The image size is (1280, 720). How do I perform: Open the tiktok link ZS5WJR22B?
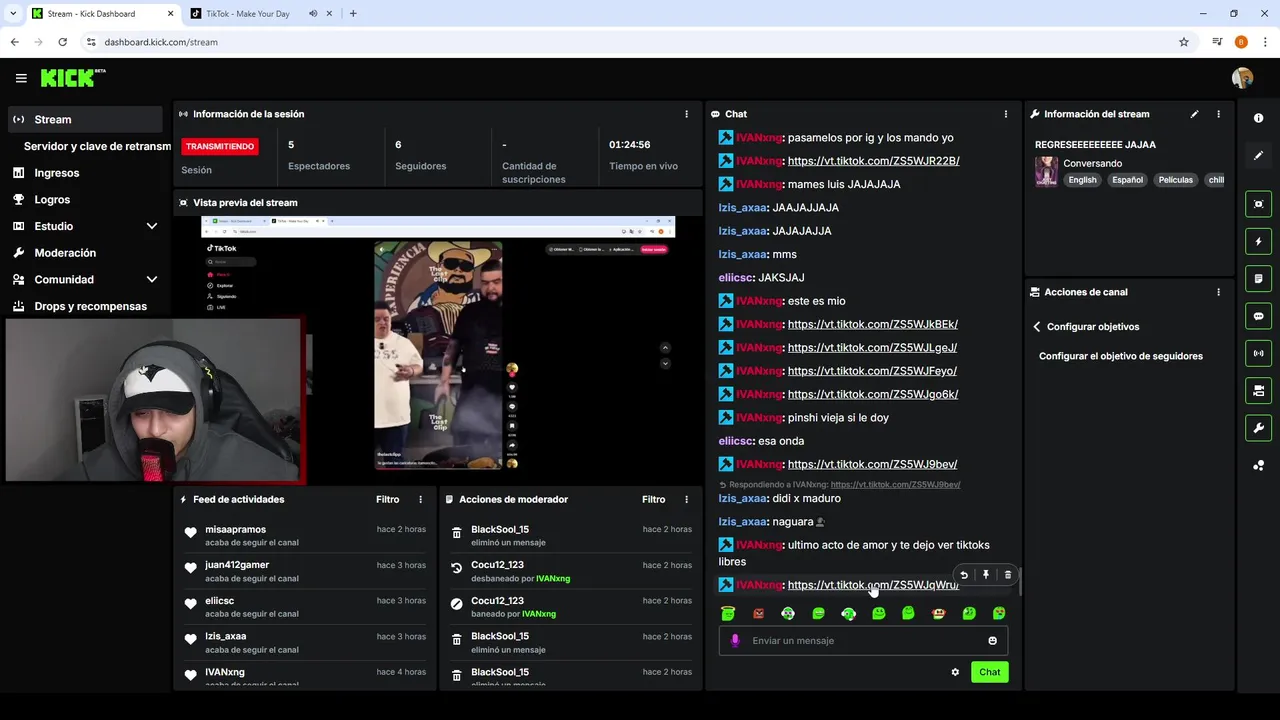(873, 161)
